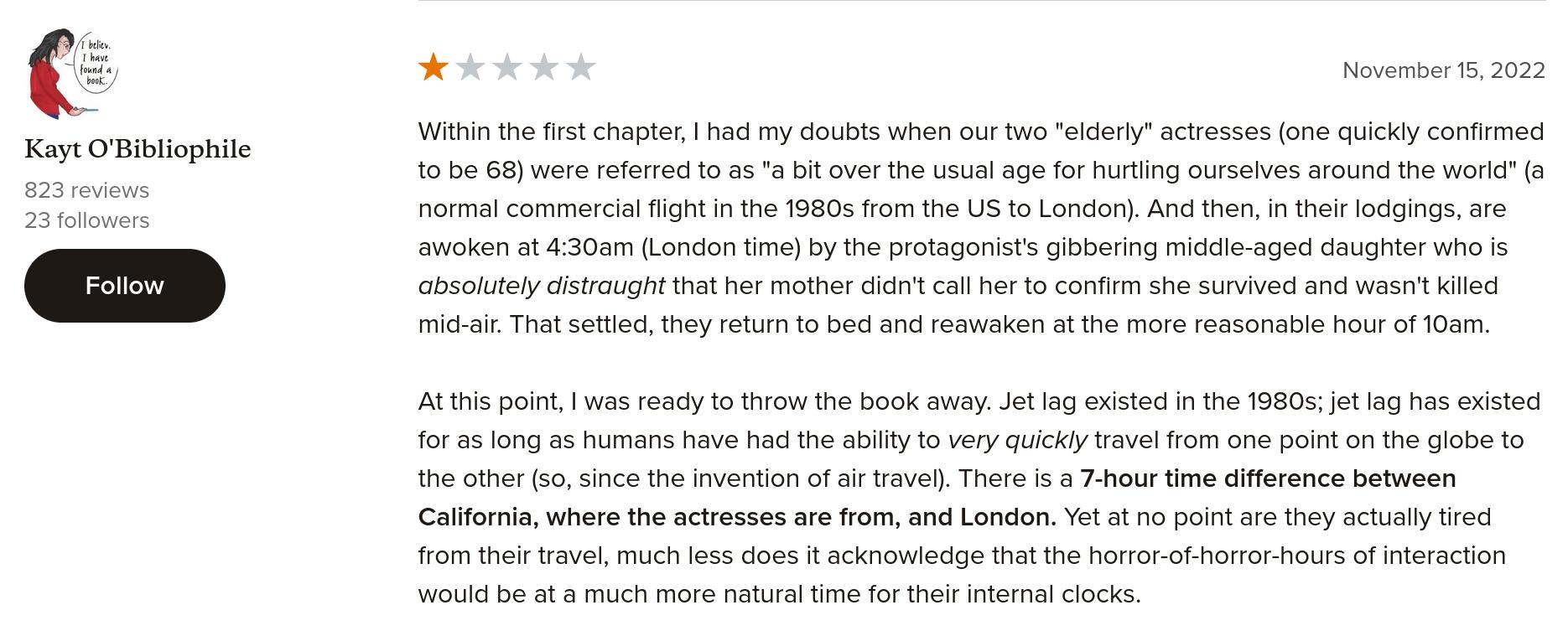Click the last line ending "internal clocks."

tap(779, 594)
